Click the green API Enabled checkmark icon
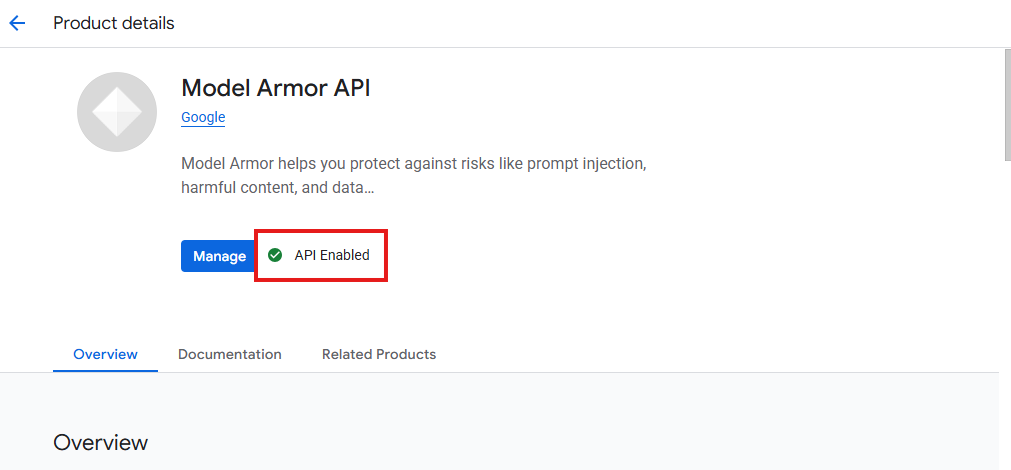This screenshot has height=470, width=1011. tap(275, 255)
